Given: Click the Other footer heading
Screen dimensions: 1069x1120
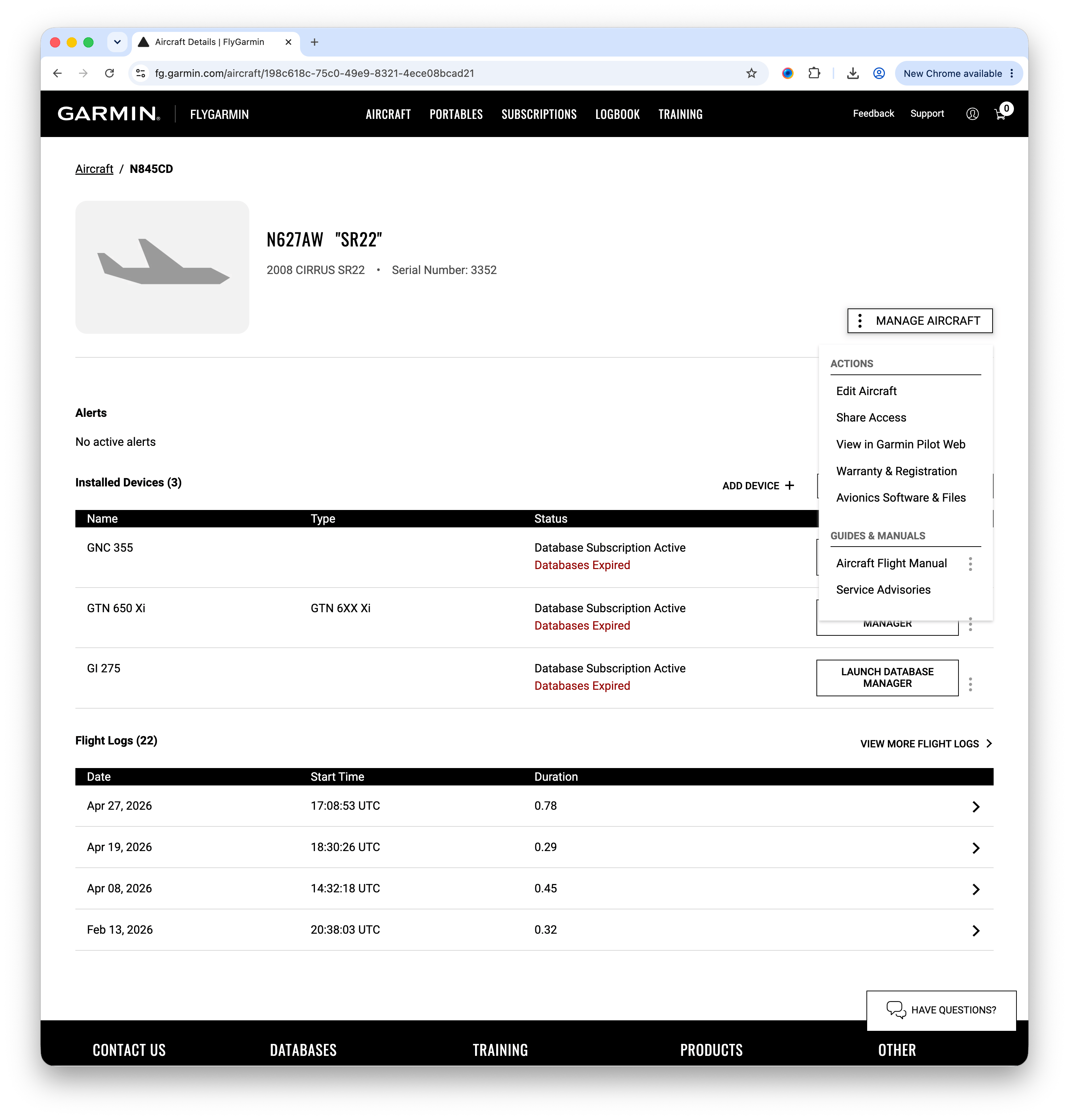Looking at the screenshot, I should (x=897, y=1050).
